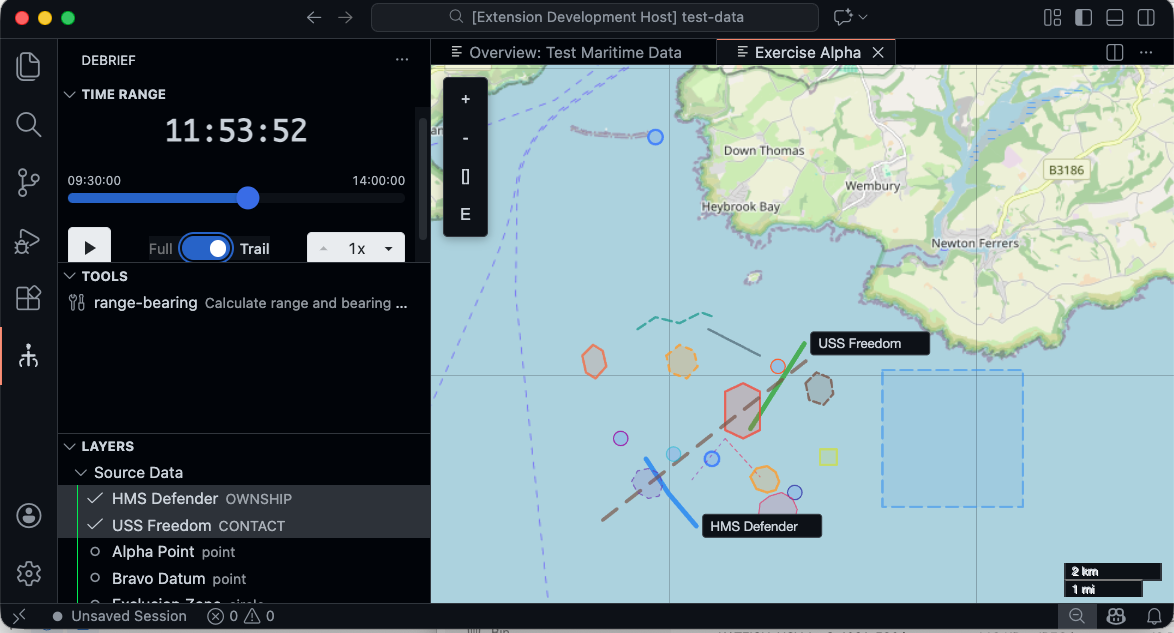Screen dimensions: 1174x633
Task: Select the Debrief activity bar icon
Action: (x=28, y=356)
